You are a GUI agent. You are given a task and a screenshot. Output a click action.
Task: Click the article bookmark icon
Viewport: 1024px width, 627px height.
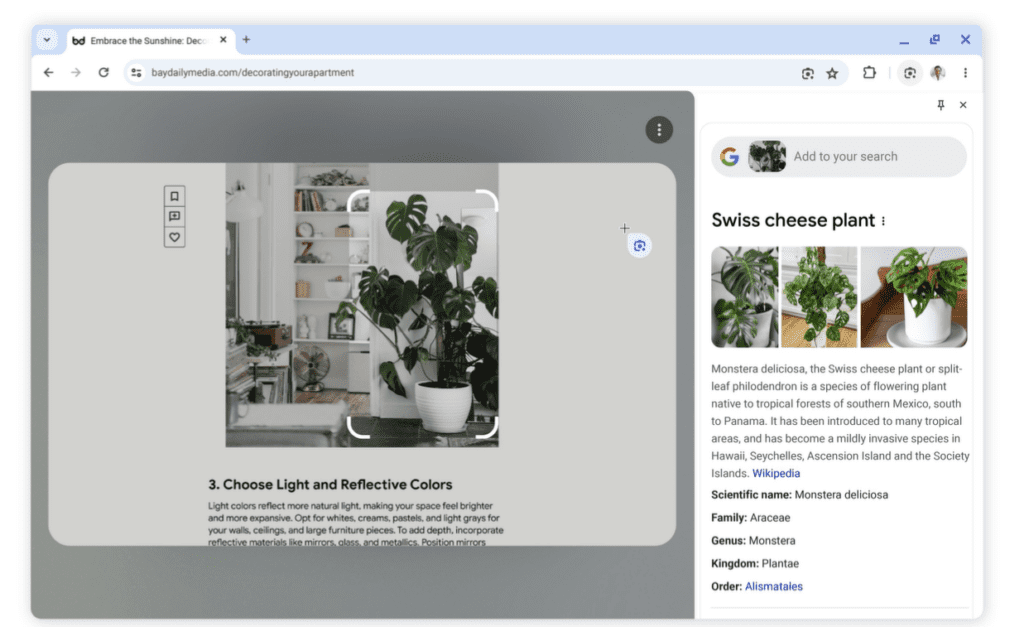[174, 196]
